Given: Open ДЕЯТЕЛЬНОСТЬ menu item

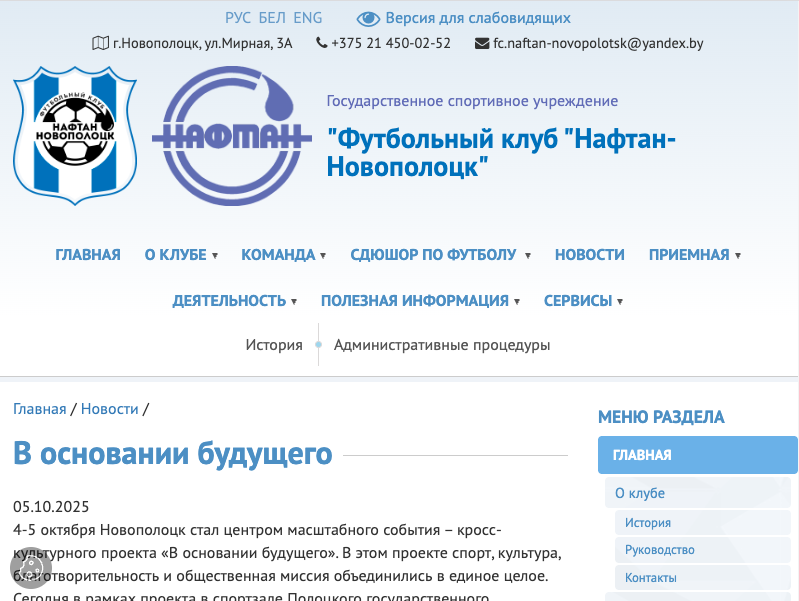Looking at the screenshot, I should 229,300.
